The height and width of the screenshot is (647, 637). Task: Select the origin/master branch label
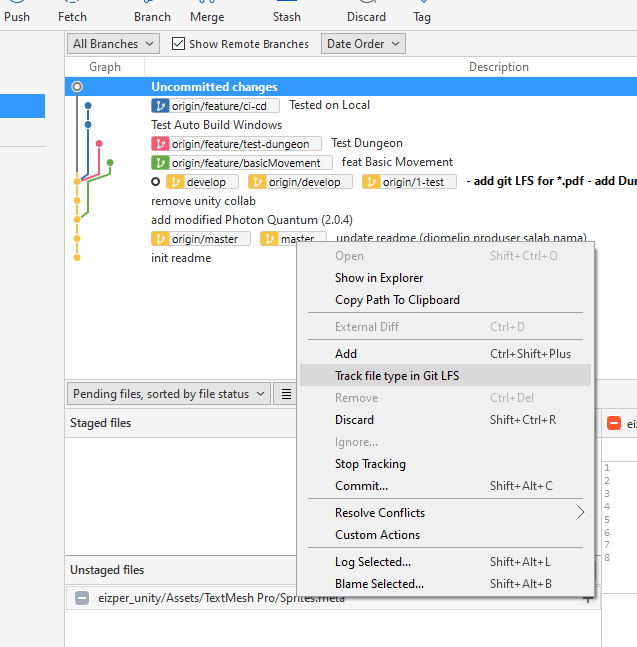tap(201, 239)
